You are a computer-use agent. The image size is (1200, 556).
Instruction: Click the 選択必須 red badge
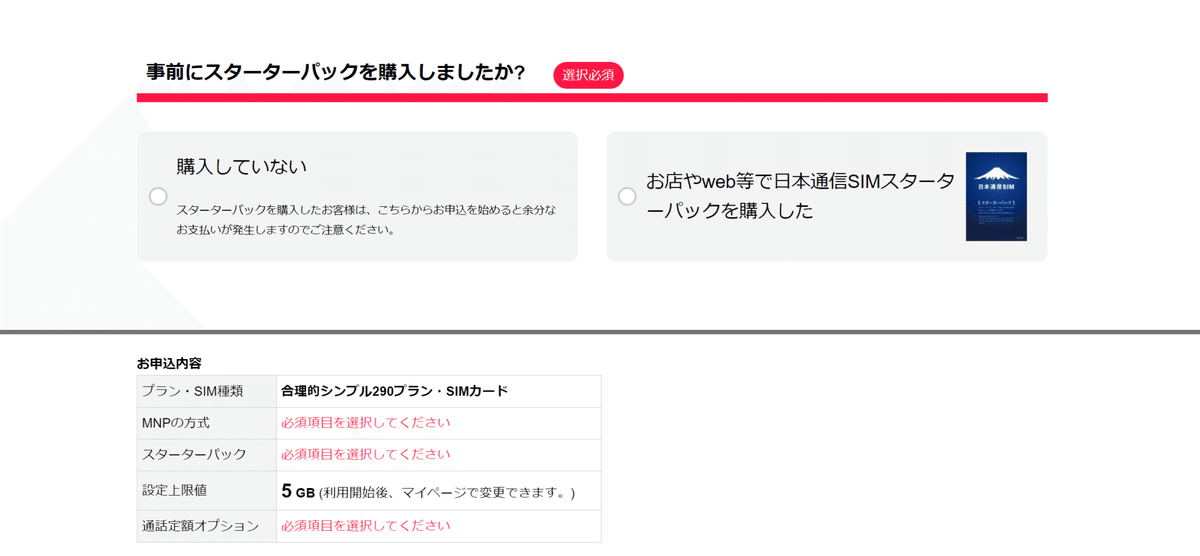[x=588, y=75]
